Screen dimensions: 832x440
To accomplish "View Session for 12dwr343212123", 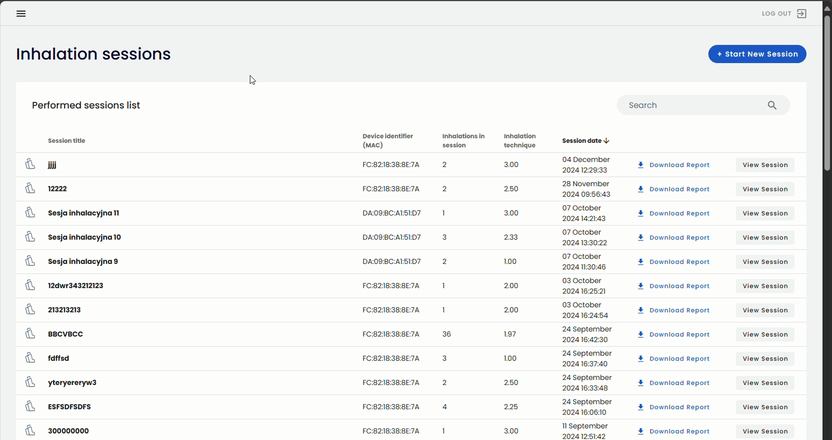I will pyautogui.click(x=765, y=286).
